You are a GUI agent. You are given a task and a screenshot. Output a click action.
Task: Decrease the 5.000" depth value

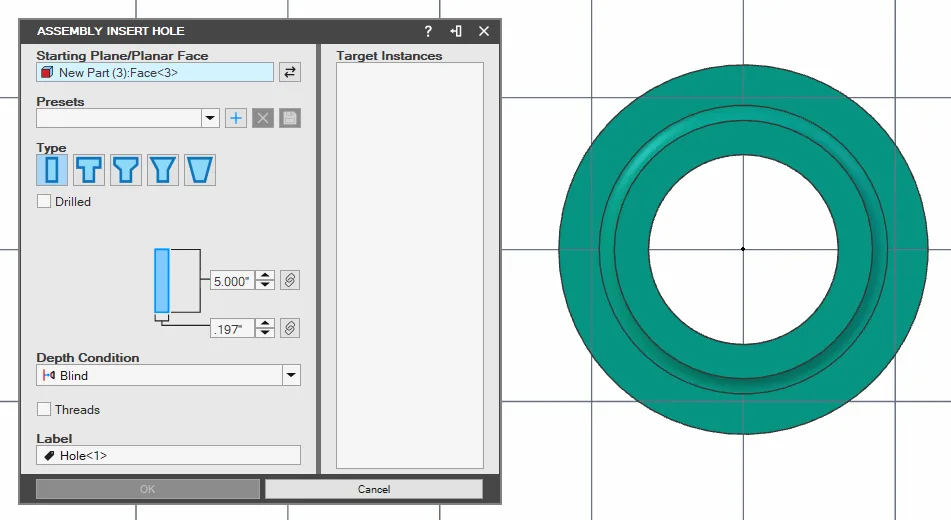[x=265, y=285]
